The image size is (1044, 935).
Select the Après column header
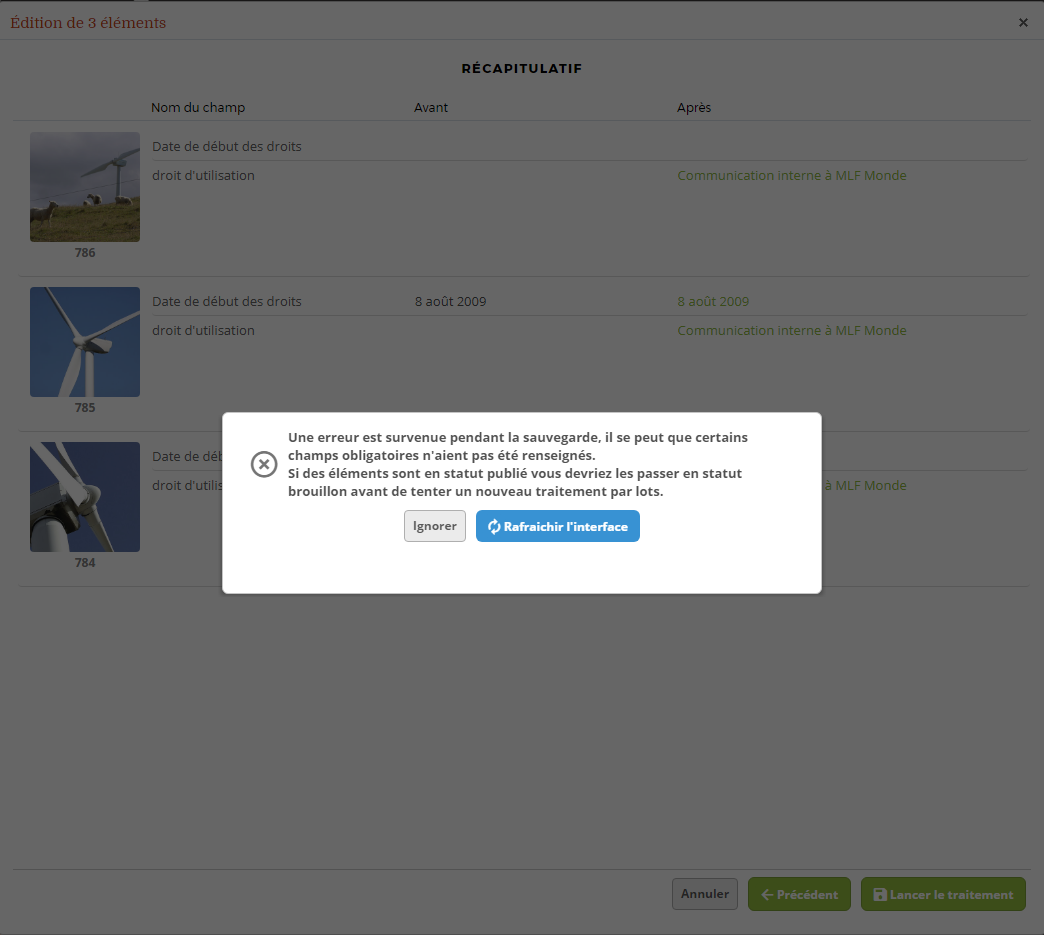click(694, 107)
